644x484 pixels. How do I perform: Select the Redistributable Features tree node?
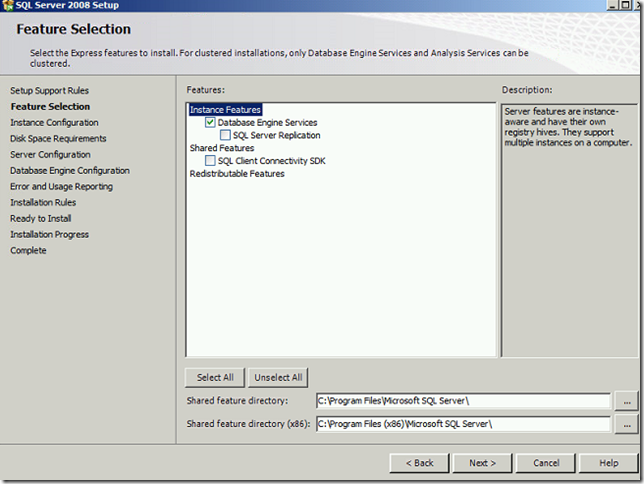coord(237,174)
